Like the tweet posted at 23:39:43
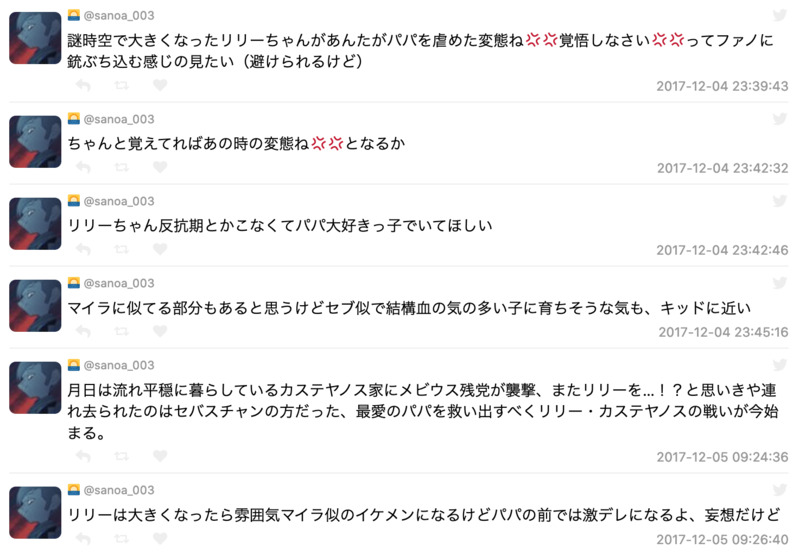 (x=159, y=86)
